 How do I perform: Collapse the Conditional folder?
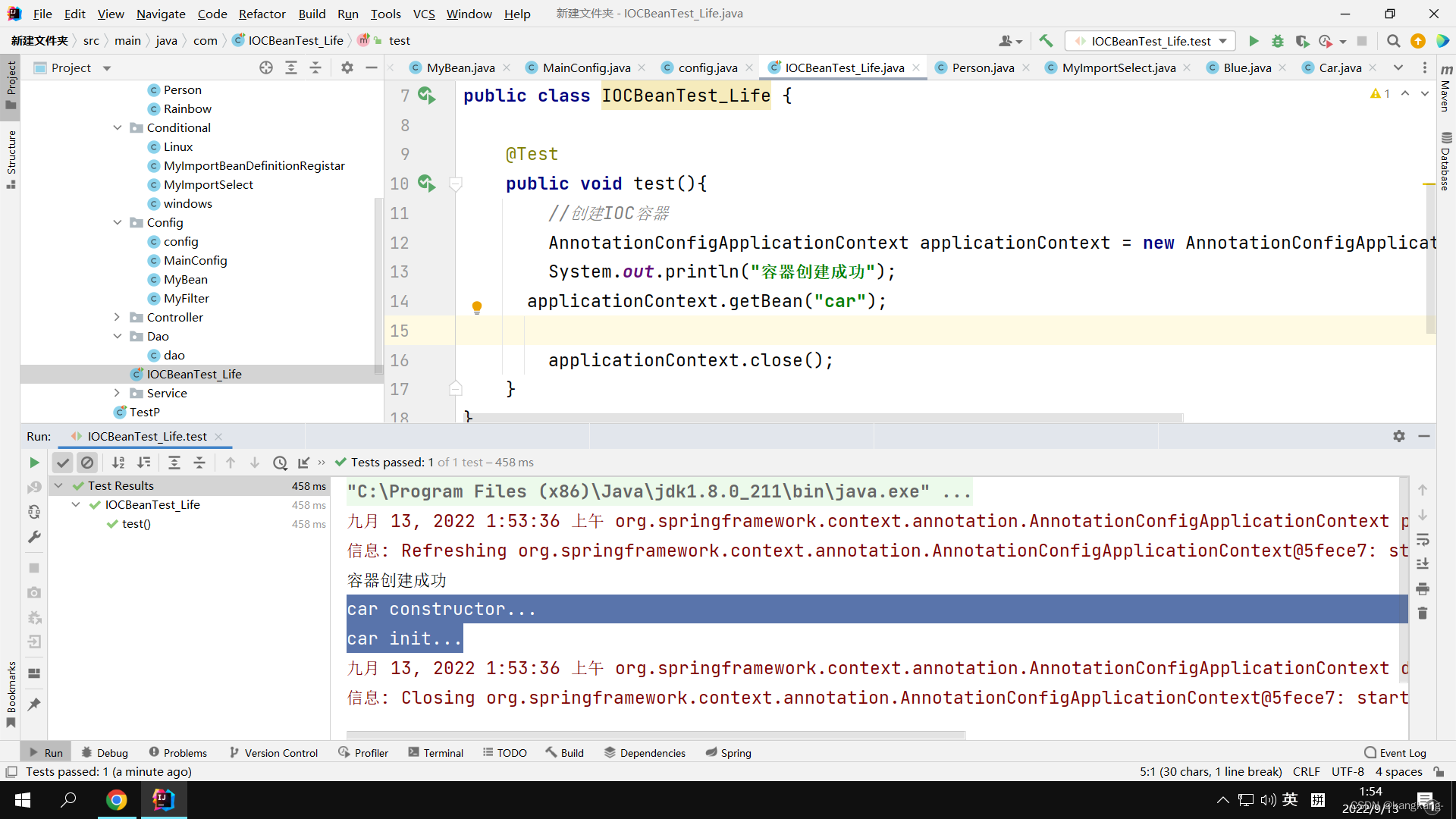tap(117, 127)
